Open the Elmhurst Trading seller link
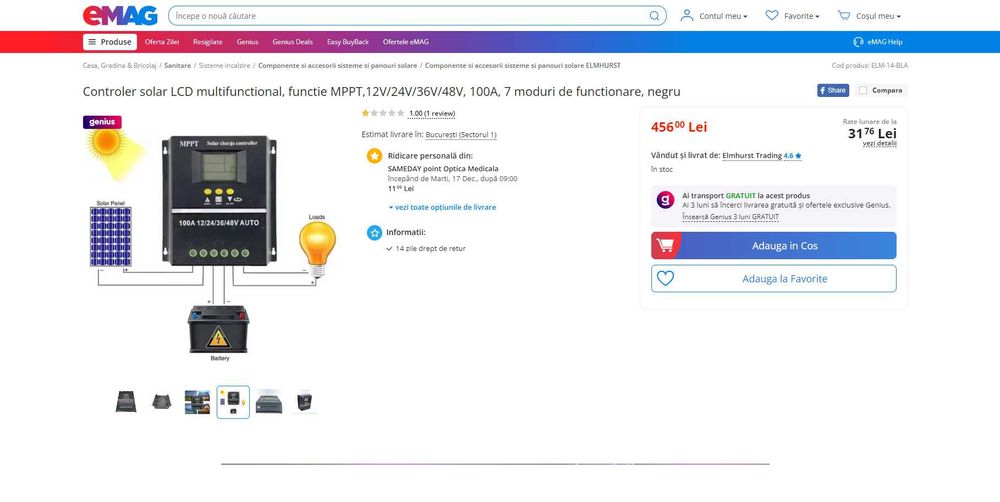The width and height of the screenshot is (1000, 502). coord(752,156)
